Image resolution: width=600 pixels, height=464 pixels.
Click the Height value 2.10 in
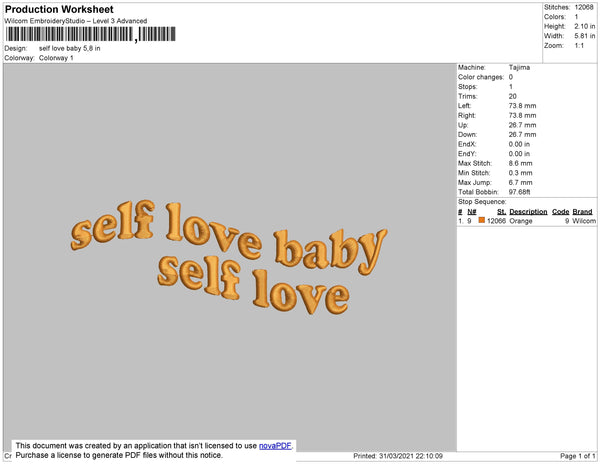[585, 26]
